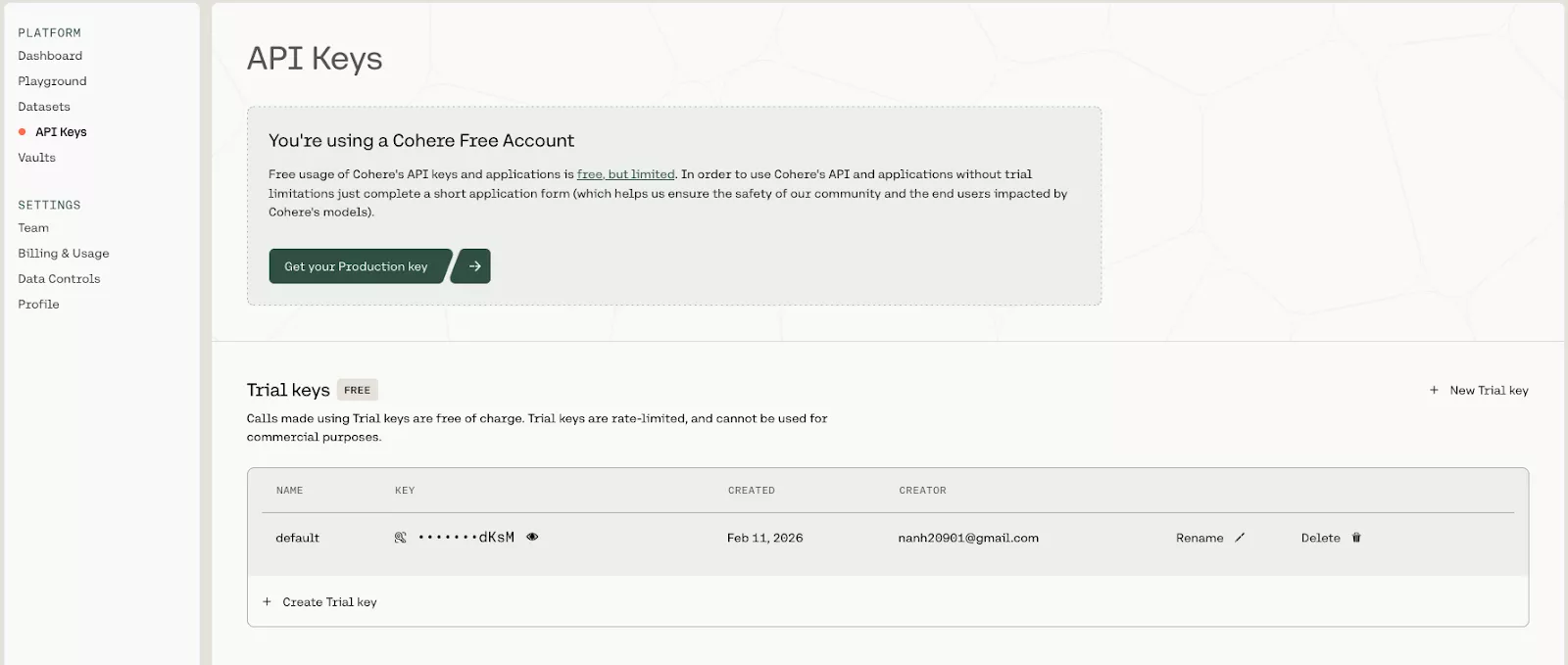Click the SETTINGS section label
Screen dimensions: 1568x665
49,205
